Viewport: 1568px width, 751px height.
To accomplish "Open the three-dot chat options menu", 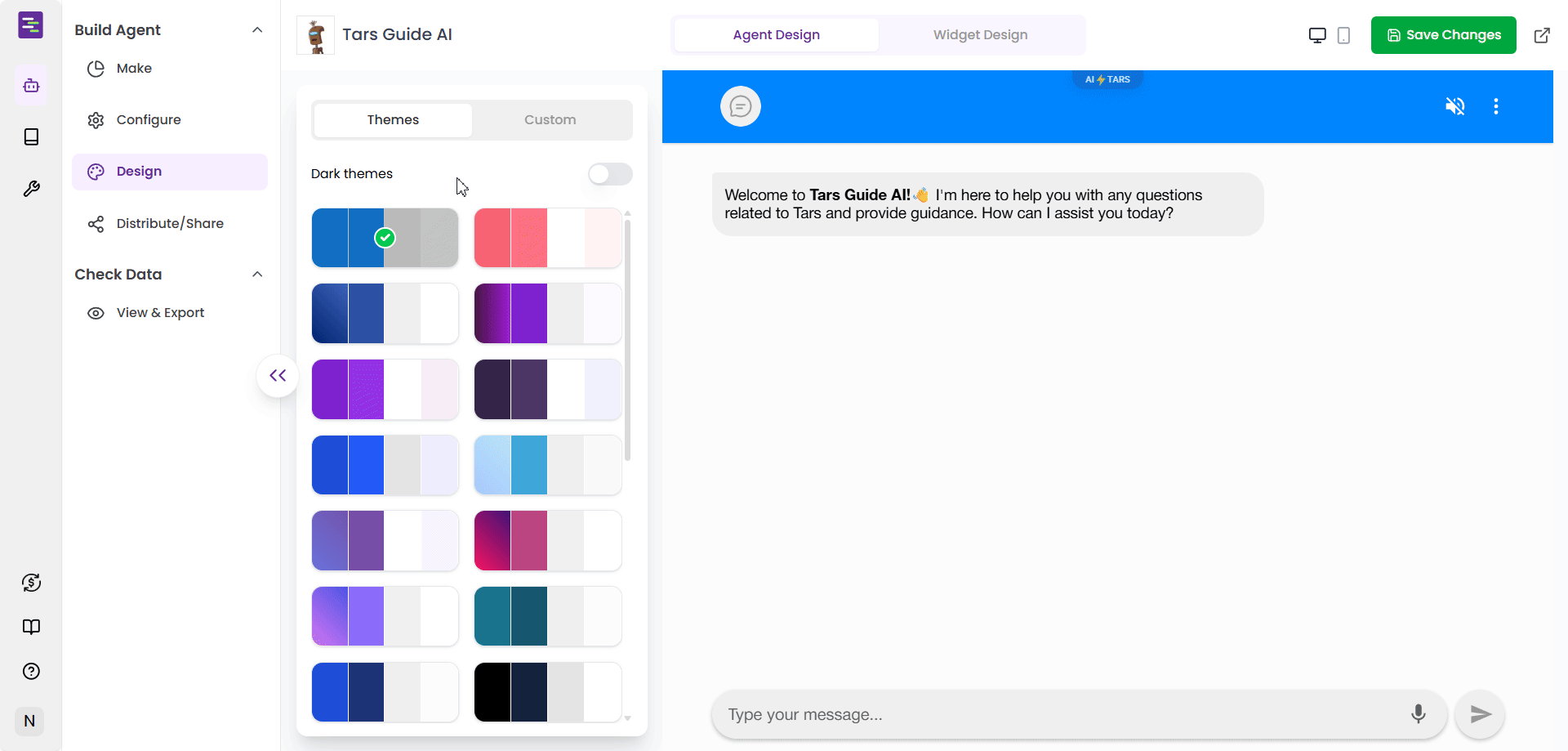I will (1495, 106).
